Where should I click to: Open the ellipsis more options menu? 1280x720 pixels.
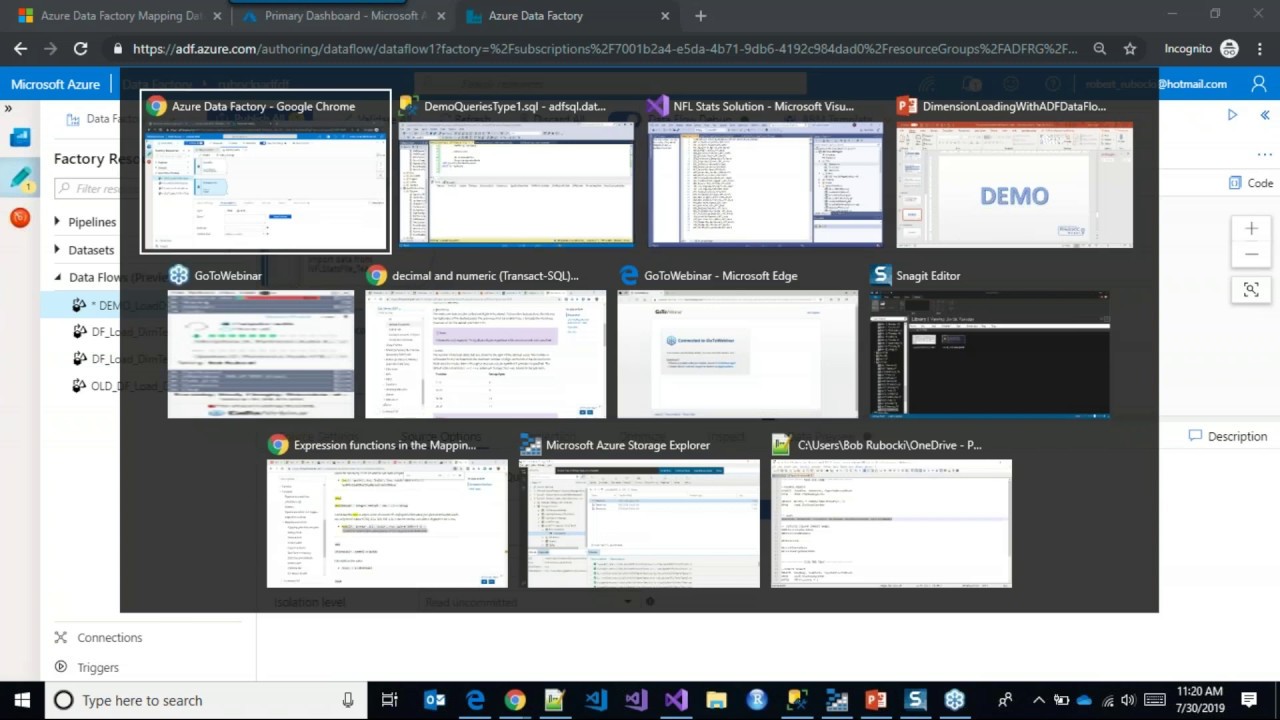(1264, 155)
